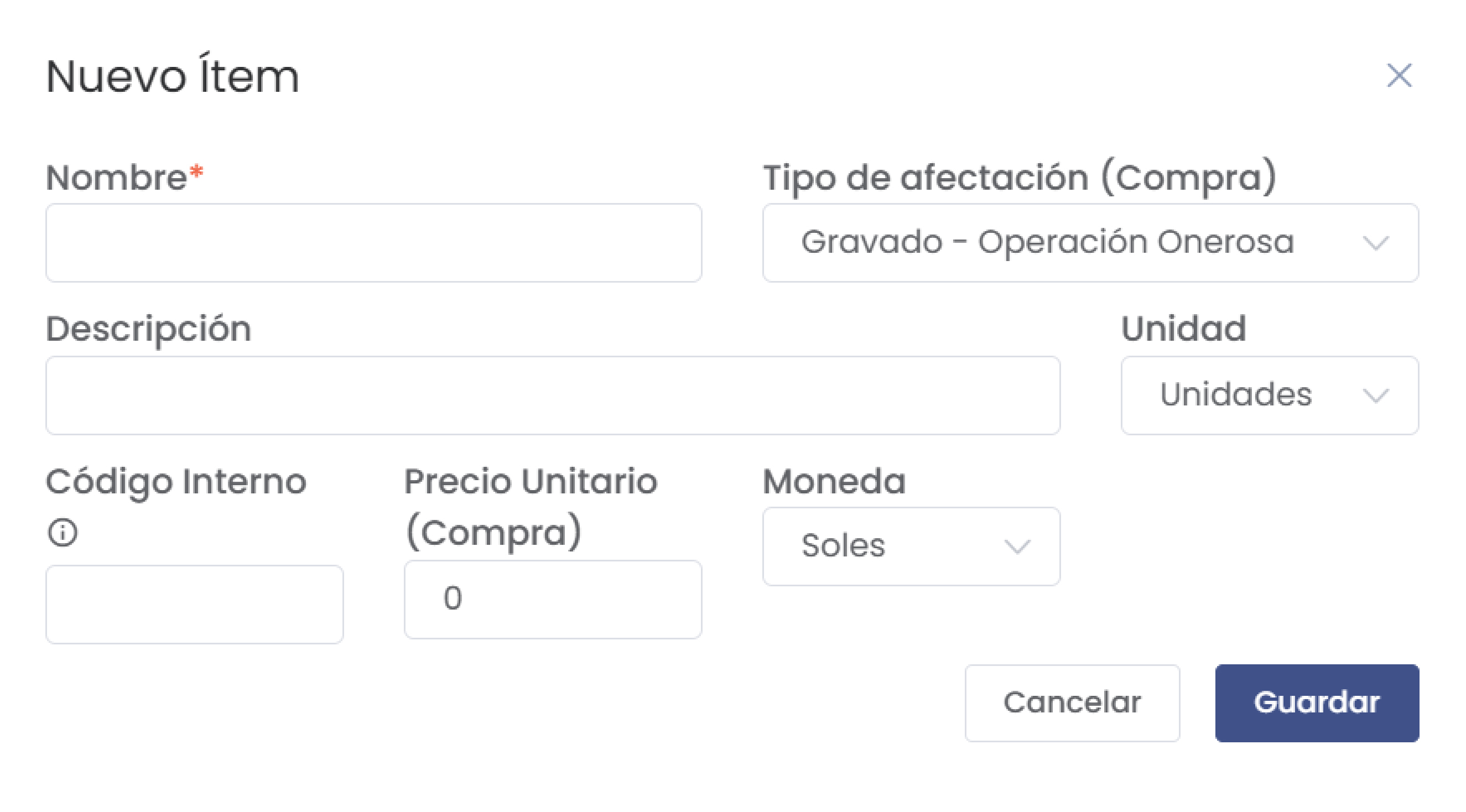1466x812 pixels.
Task: Focus the Descripción text field
Action: [x=552, y=395]
